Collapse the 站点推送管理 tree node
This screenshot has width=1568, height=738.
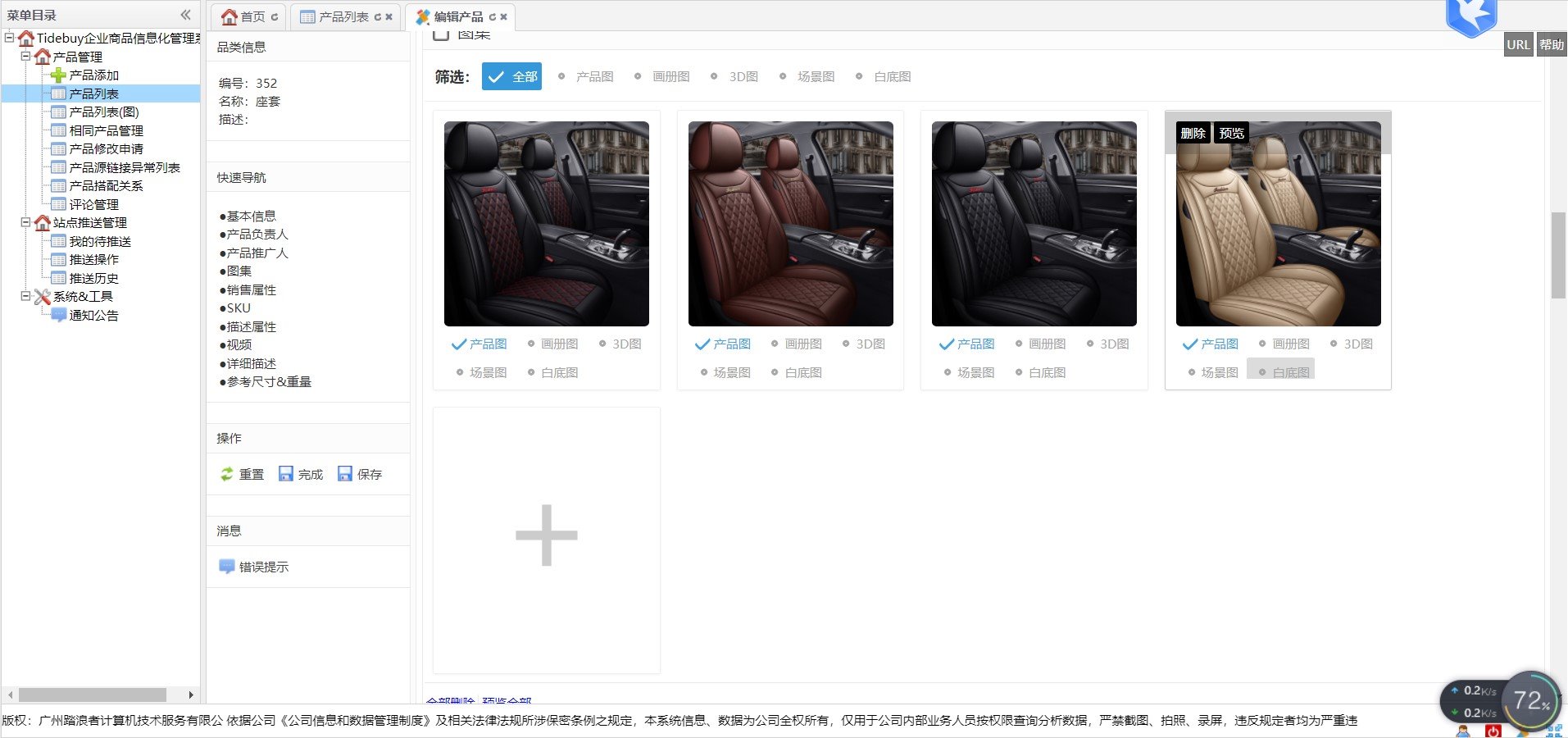25,222
